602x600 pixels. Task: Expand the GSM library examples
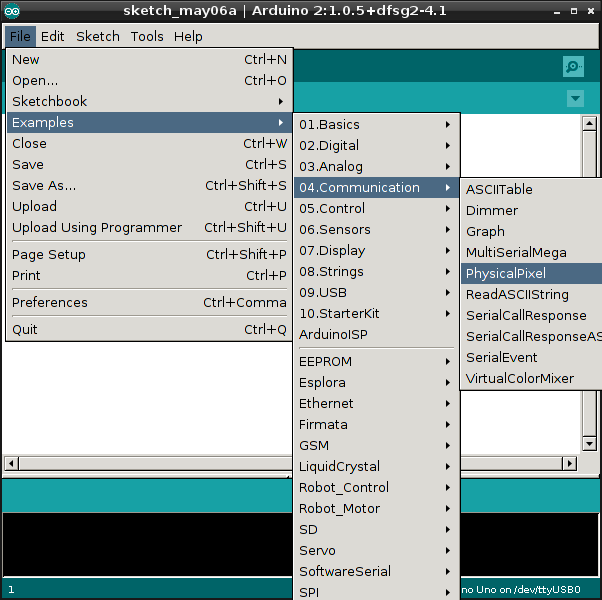(x=376, y=445)
